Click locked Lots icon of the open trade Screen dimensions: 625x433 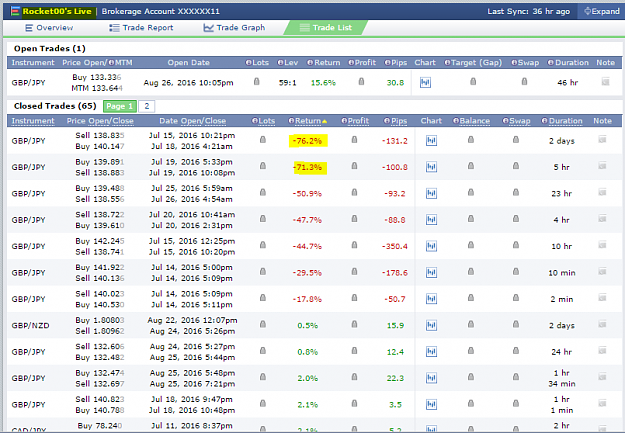tap(257, 81)
